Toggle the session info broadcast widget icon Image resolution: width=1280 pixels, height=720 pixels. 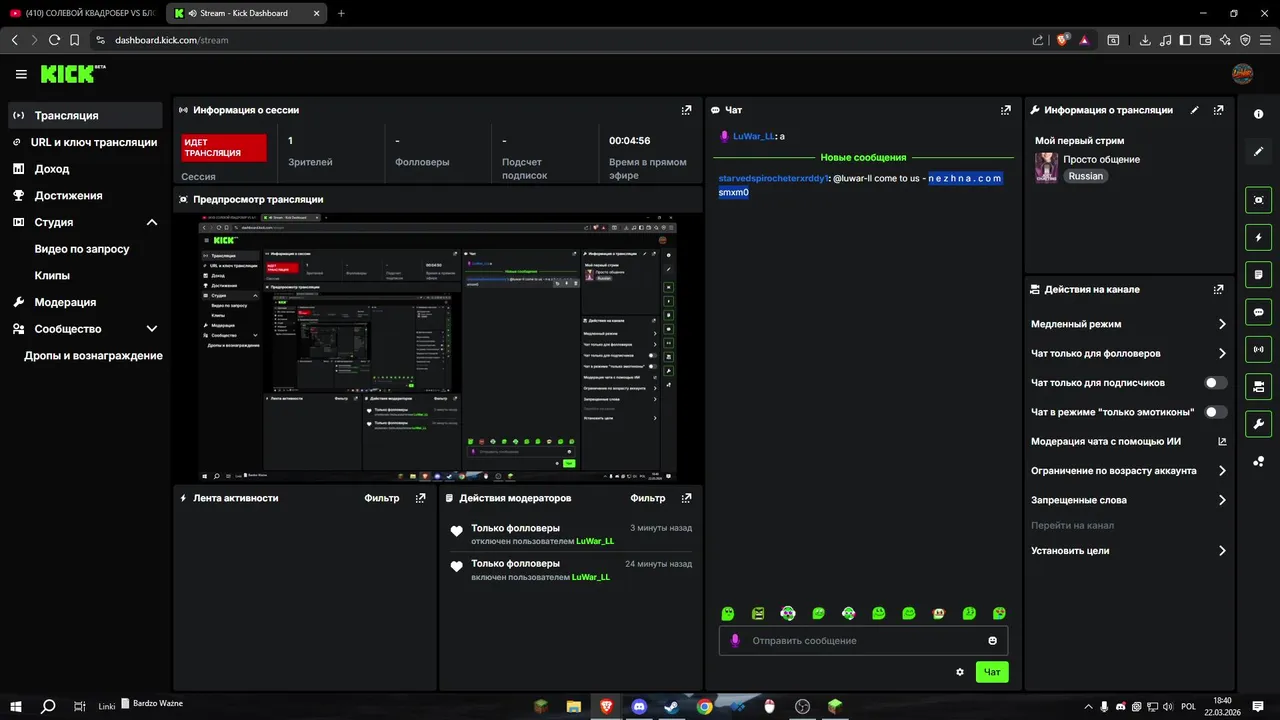(x=1258, y=349)
